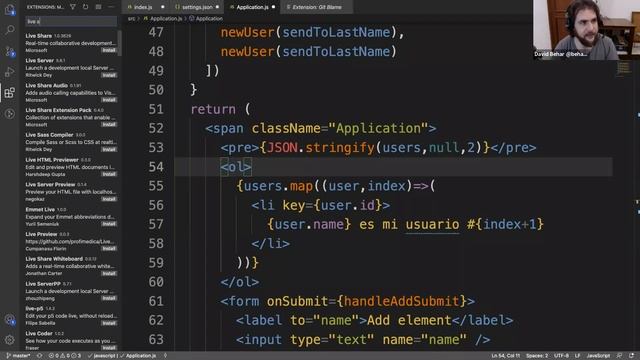This screenshot has width=640, height=360.
Task: Open the feedback icon in status bar
Action: click(620, 356)
